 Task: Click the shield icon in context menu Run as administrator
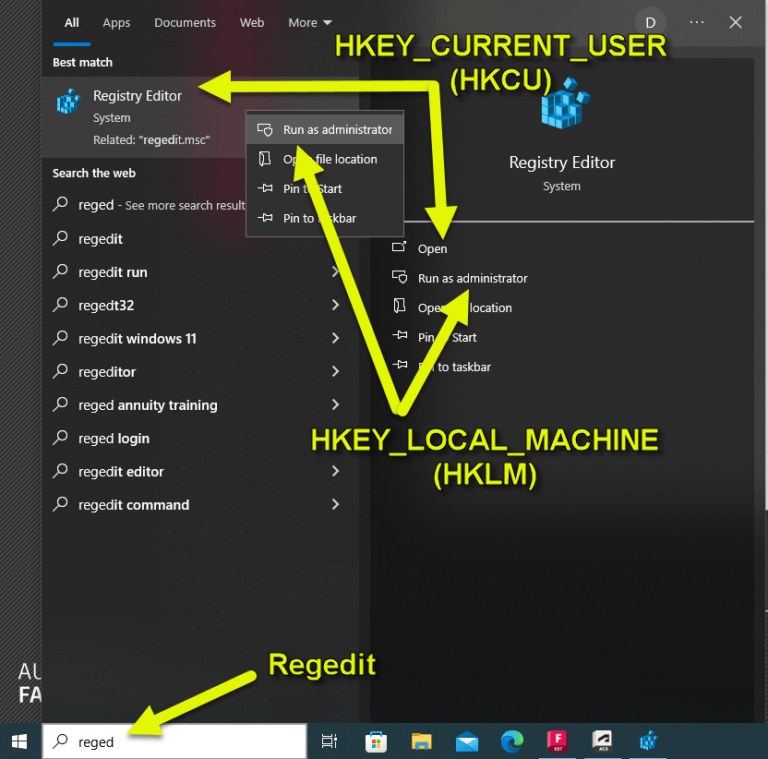click(x=264, y=130)
